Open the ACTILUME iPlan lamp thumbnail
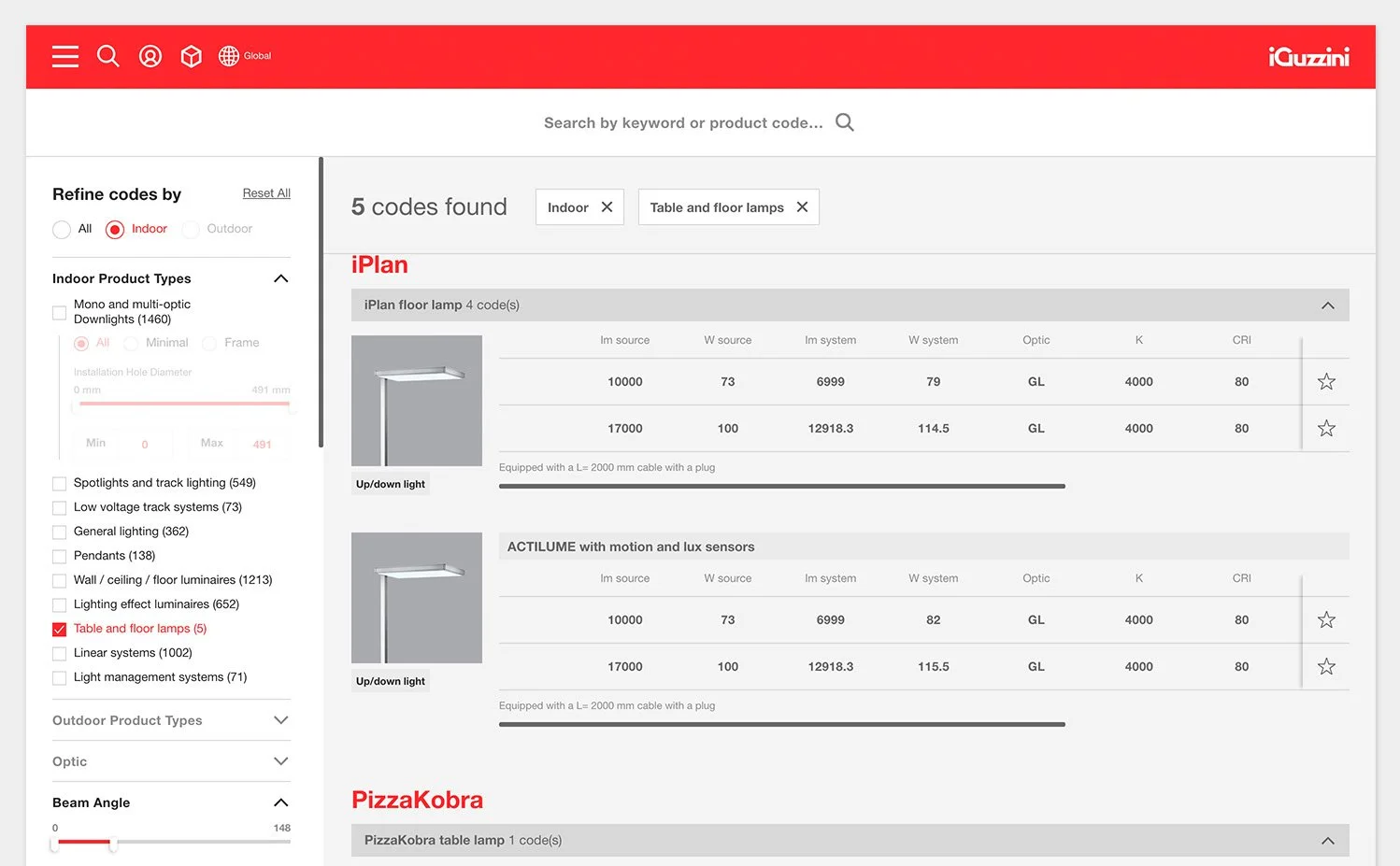1400x866 pixels. pyautogui.click(x=417, y=598)
